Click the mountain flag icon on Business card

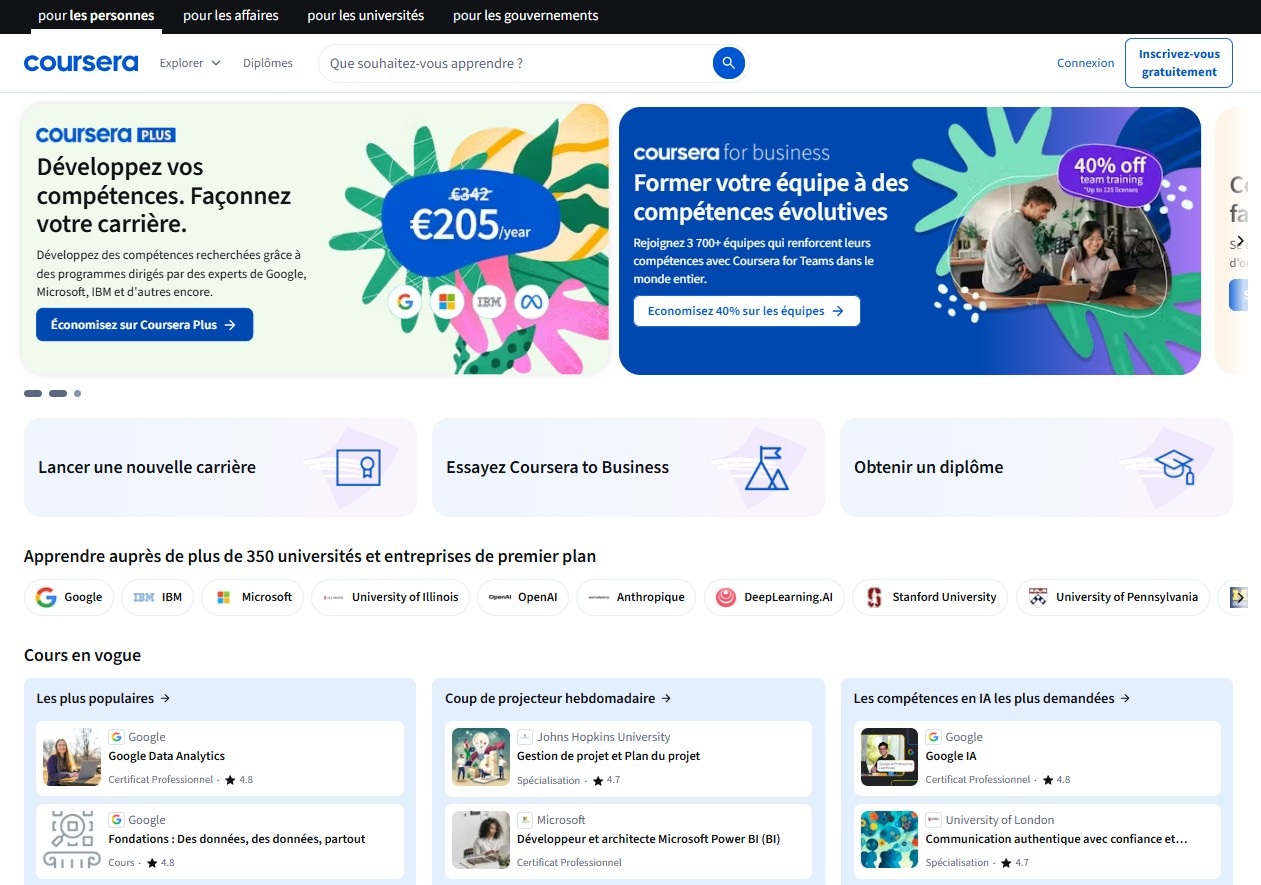[766, 467]
